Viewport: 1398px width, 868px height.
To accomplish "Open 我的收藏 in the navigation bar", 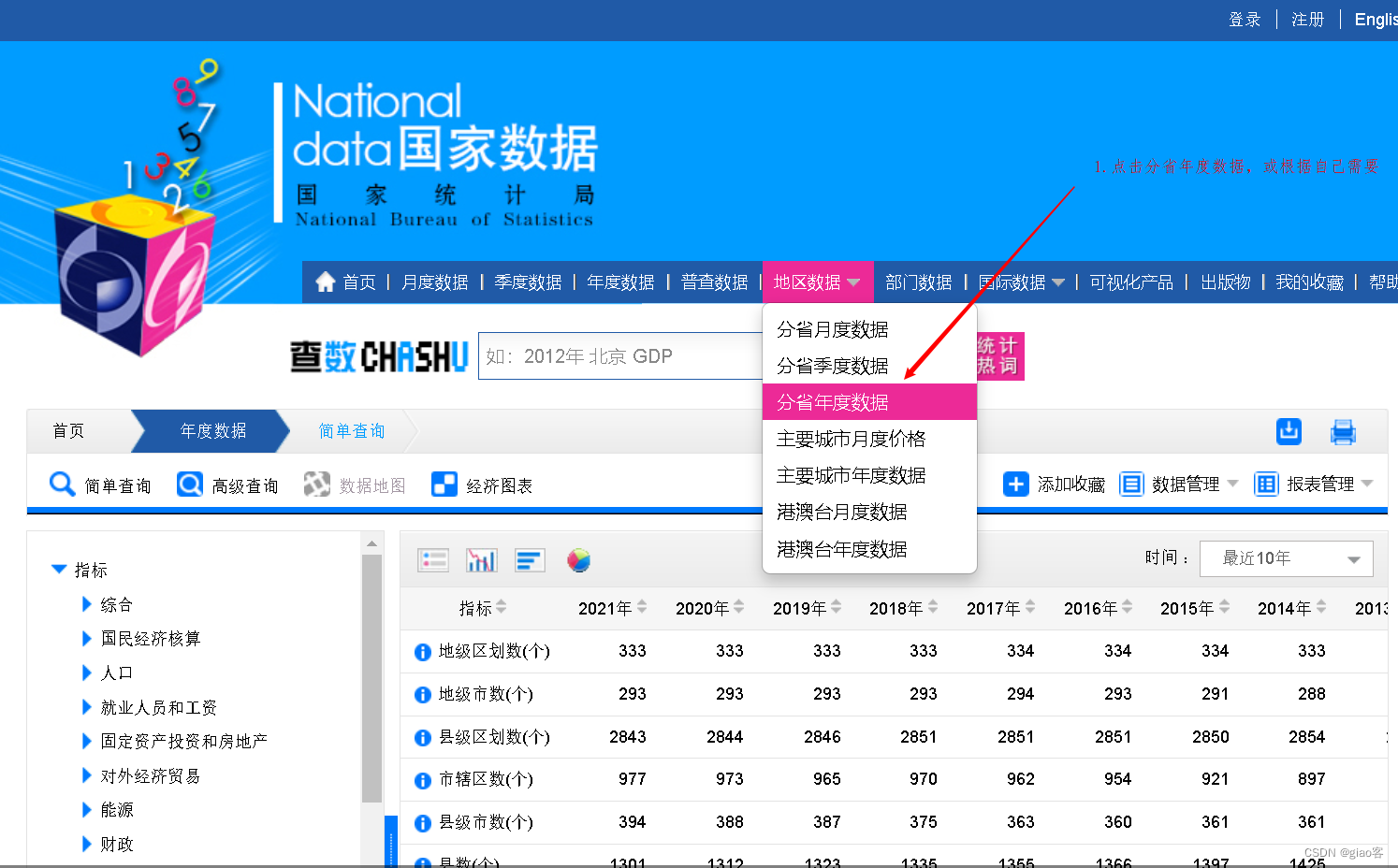I will (x=1309, y=282).
